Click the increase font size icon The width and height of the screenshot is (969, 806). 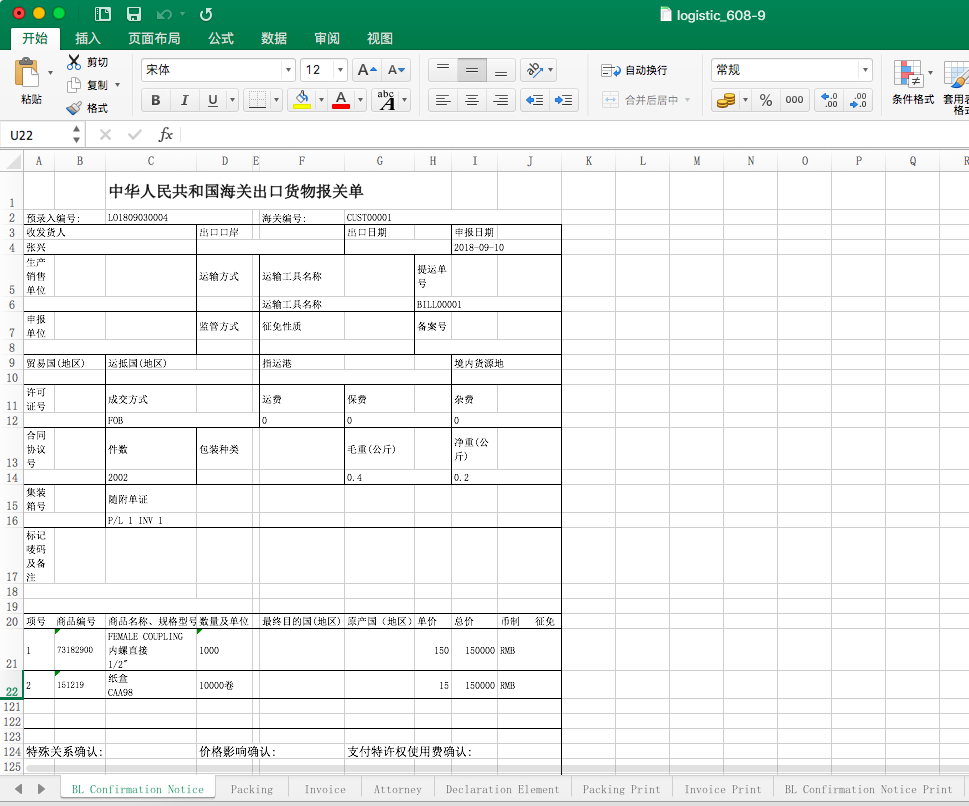click(367, 70)
